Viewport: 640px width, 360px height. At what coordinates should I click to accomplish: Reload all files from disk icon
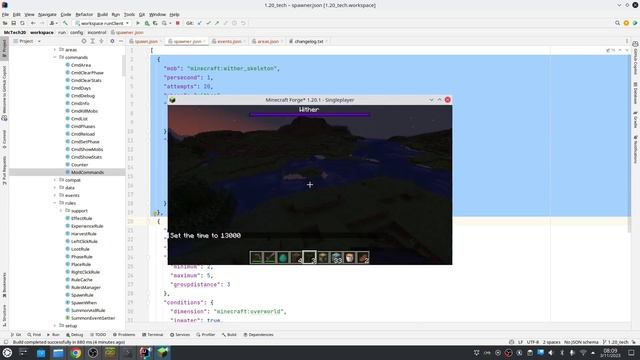tap(22, 23)
